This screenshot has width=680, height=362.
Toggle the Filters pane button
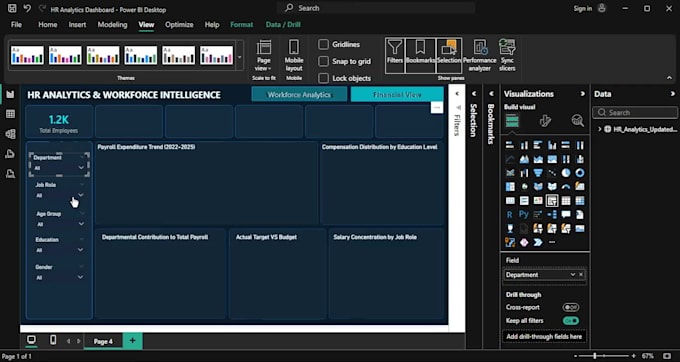click(395, 55)
